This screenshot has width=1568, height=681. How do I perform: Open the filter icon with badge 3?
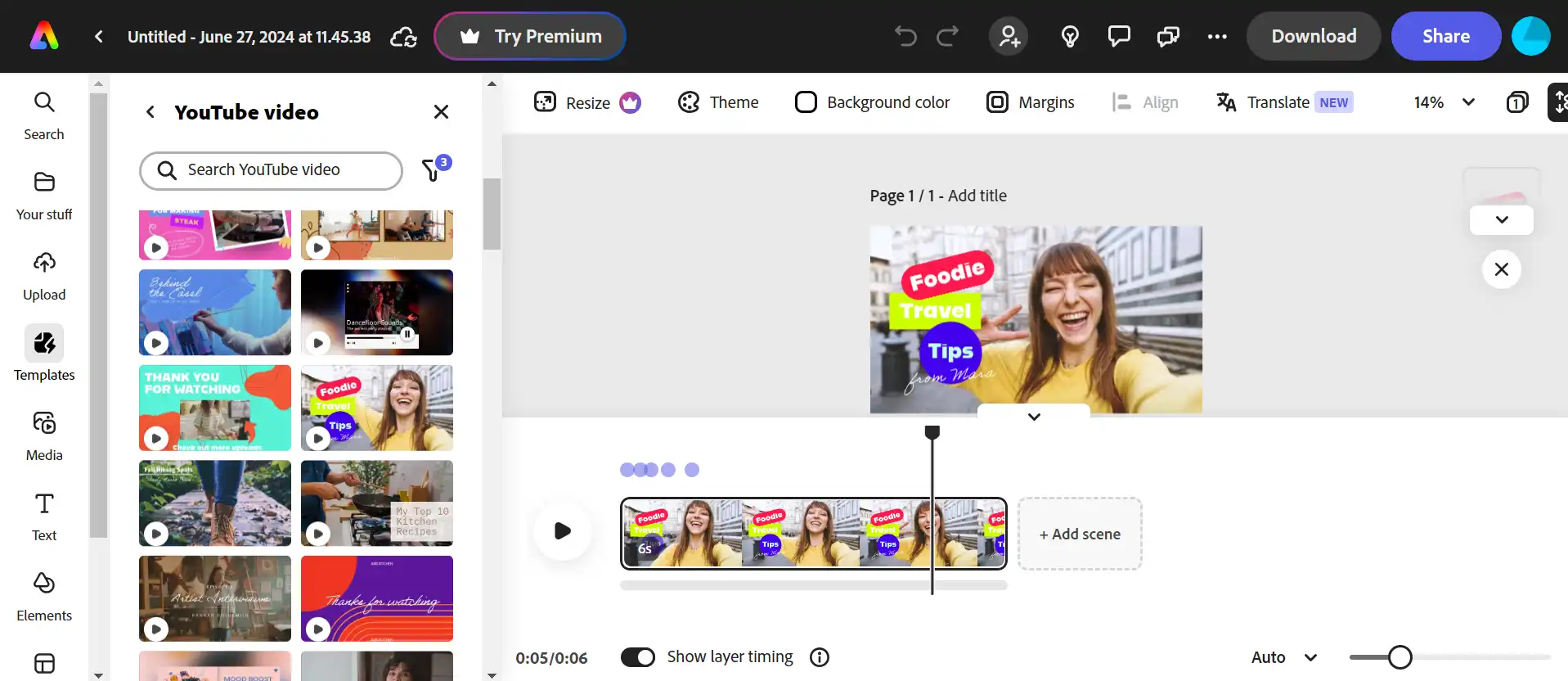(x=434, y=169)
